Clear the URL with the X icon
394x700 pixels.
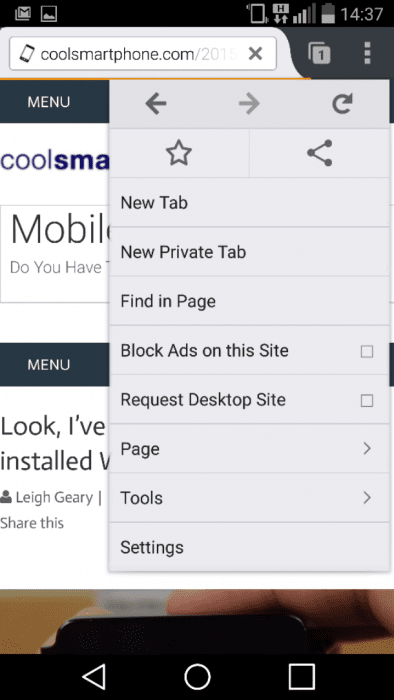[x=255, y=54]
